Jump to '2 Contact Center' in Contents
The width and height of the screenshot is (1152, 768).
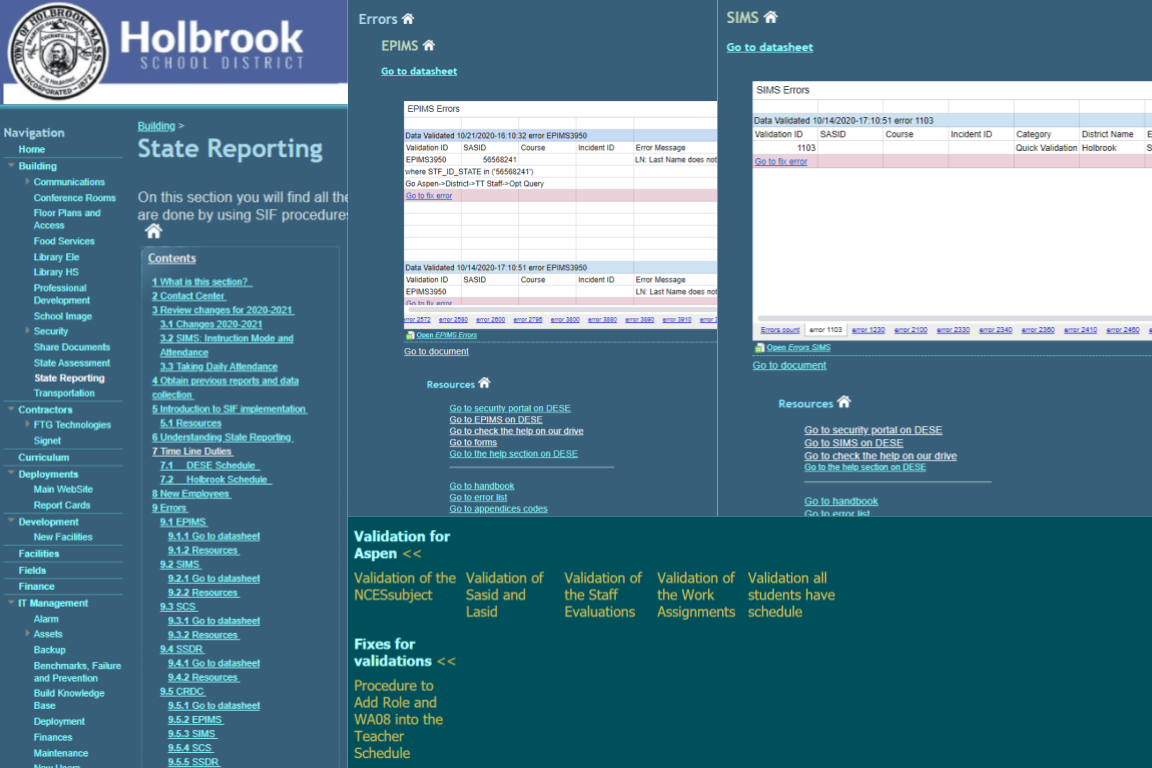189,295
